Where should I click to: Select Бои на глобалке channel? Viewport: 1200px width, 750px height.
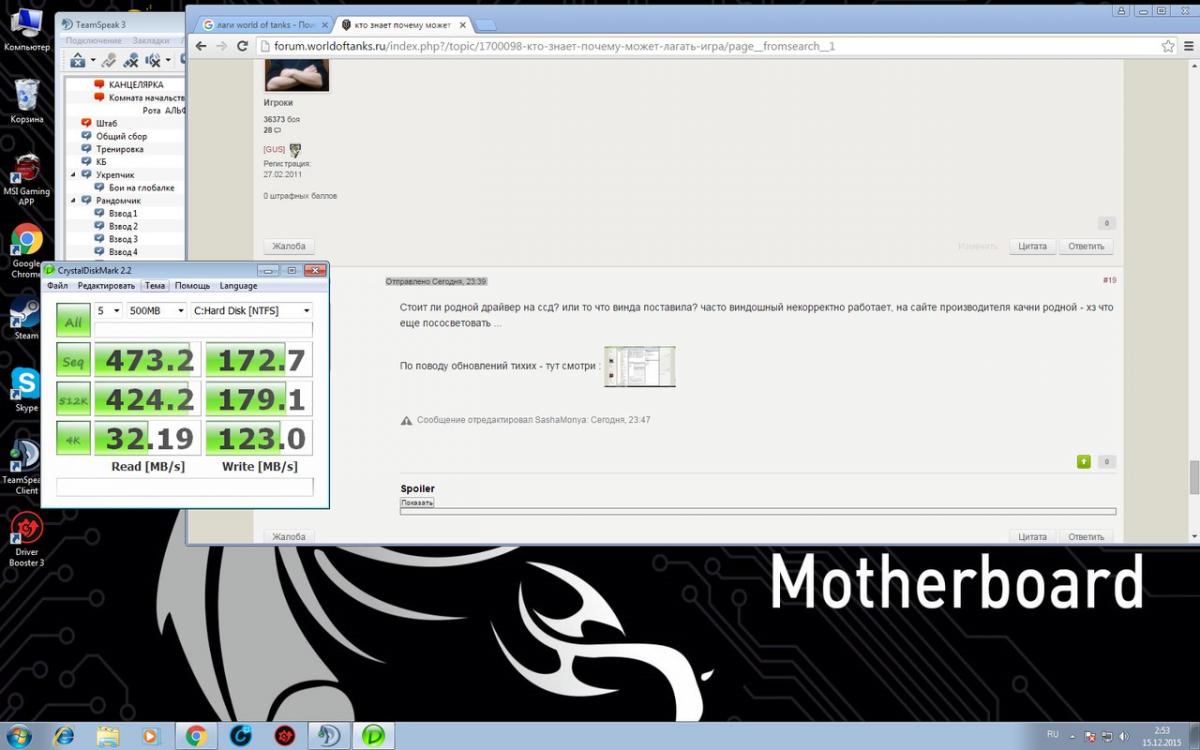point(141,188)
